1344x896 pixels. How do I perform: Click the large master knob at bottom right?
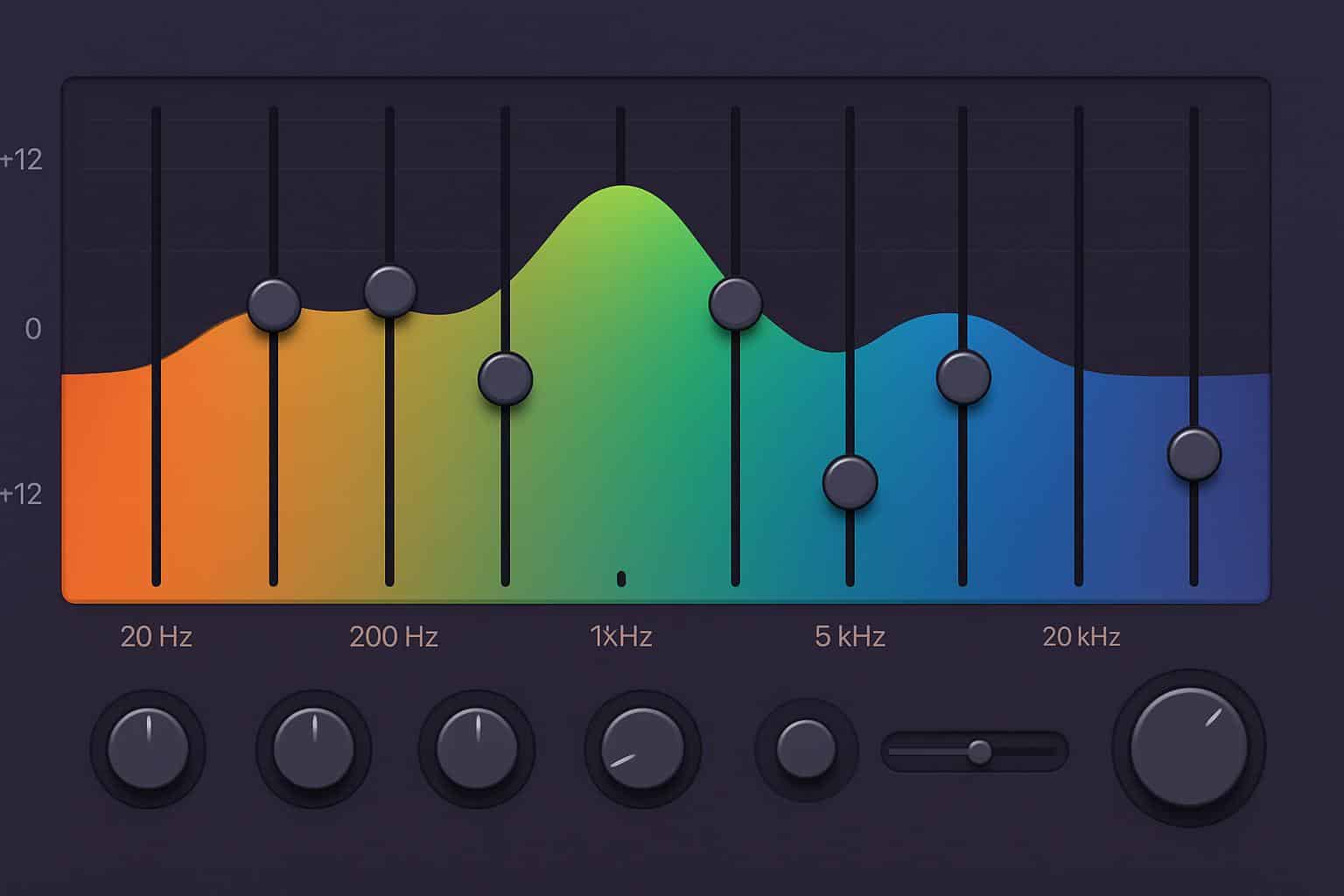click(x=1188, y=748)
